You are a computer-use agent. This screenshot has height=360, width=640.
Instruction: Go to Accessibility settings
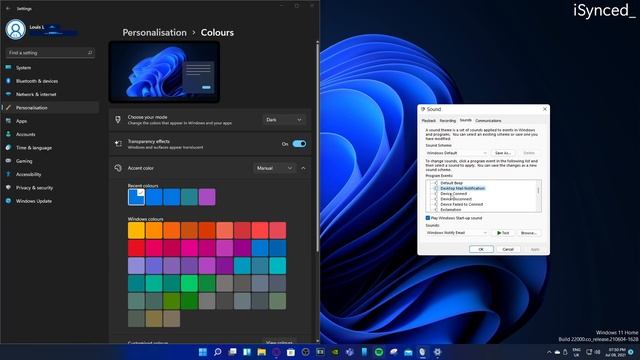[x=50, y=174]
